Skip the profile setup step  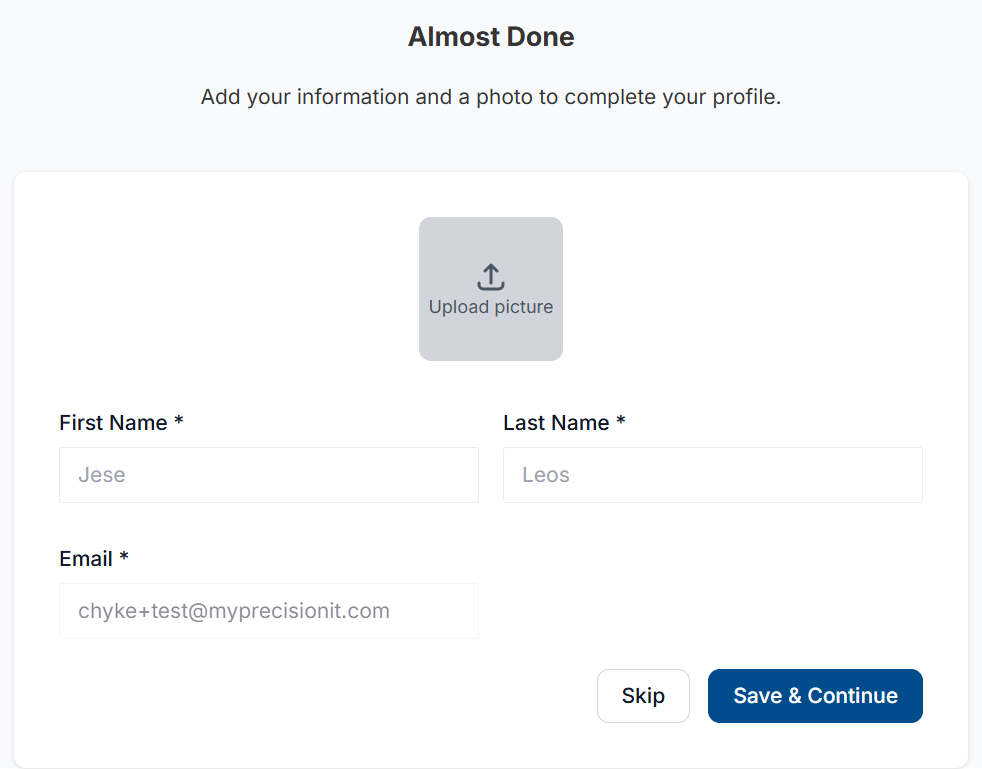643,696
